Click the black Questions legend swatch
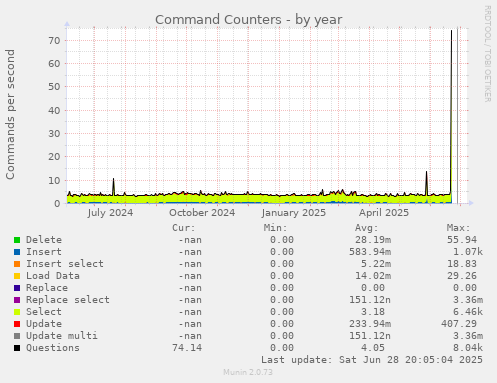 point(17,348)
